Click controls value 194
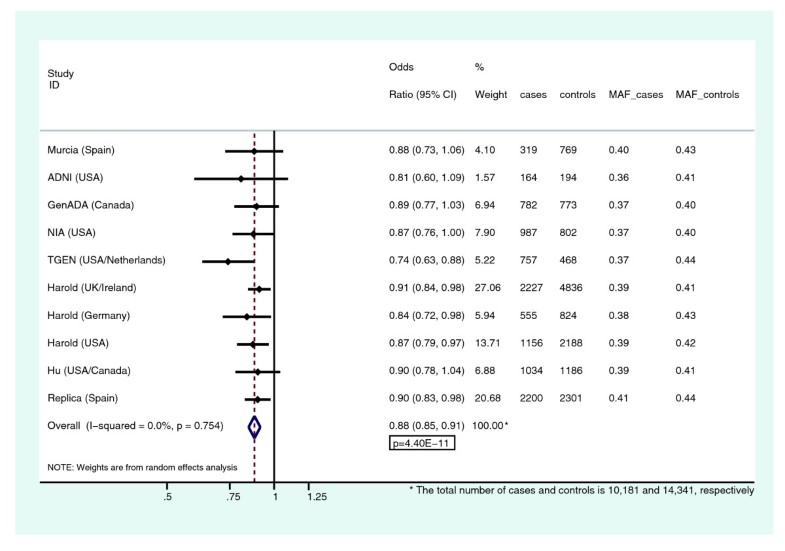This screenshot has height=551, width=785. point(568,178)
